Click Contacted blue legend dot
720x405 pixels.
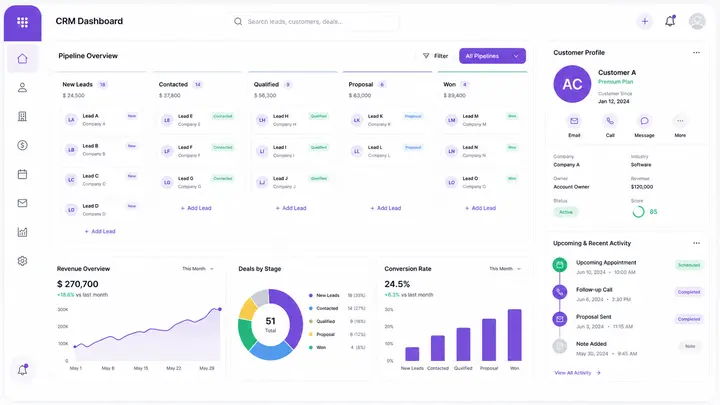(311, 308)
